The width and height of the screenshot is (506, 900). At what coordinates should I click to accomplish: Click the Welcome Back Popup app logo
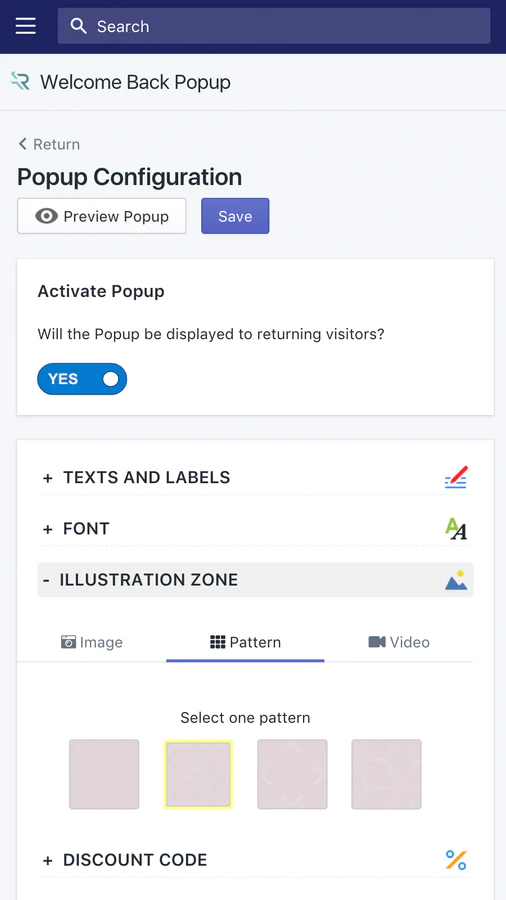21,82
